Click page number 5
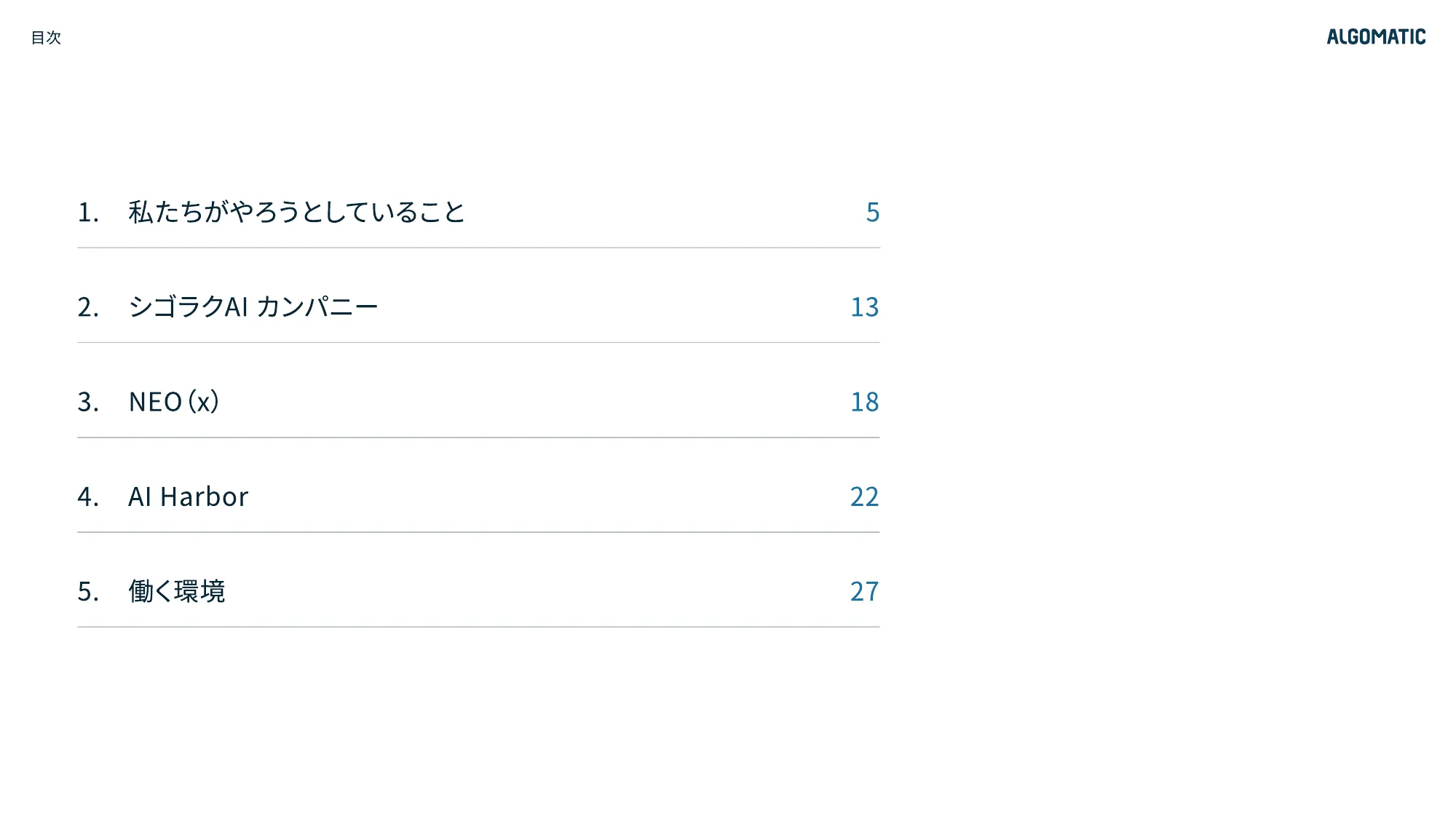 873,213
